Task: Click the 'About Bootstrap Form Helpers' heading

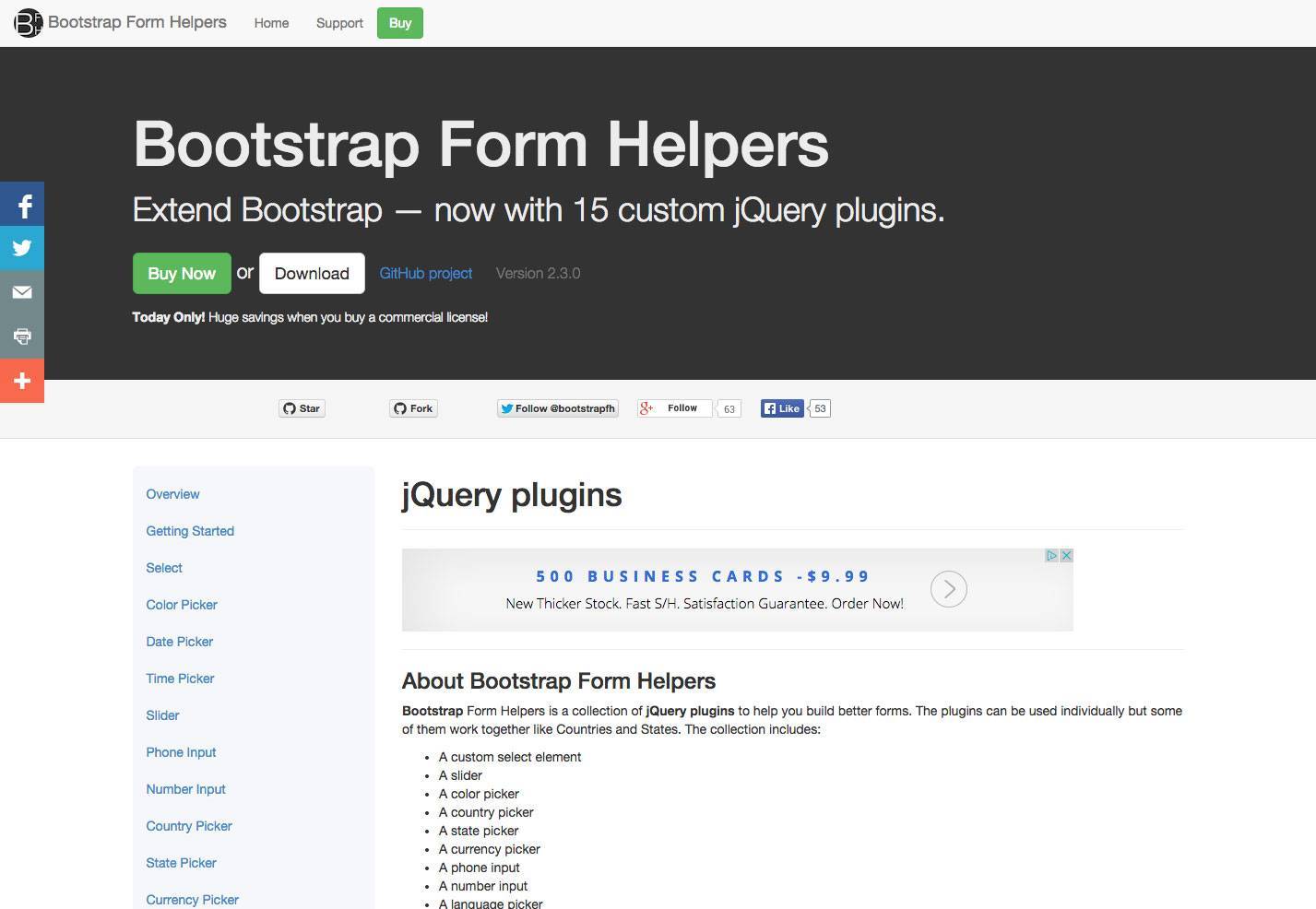Action: (x=559, y=681)
